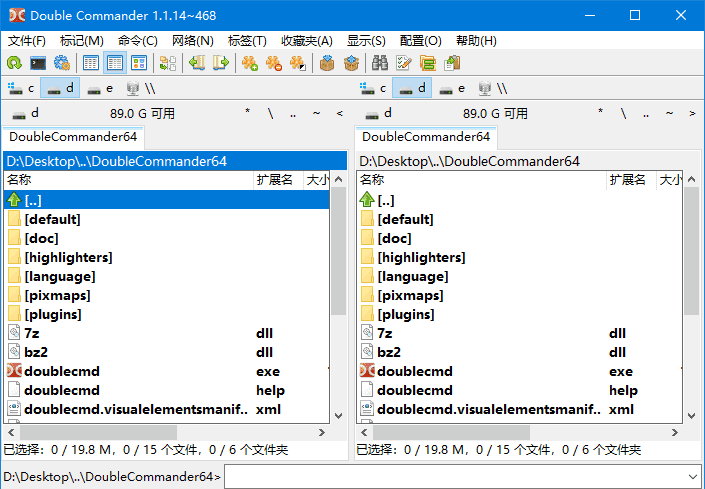Go to root with \ button, left panel
Image resolution: width=705 pixels, height=489 pixels.
pos(270,113)
